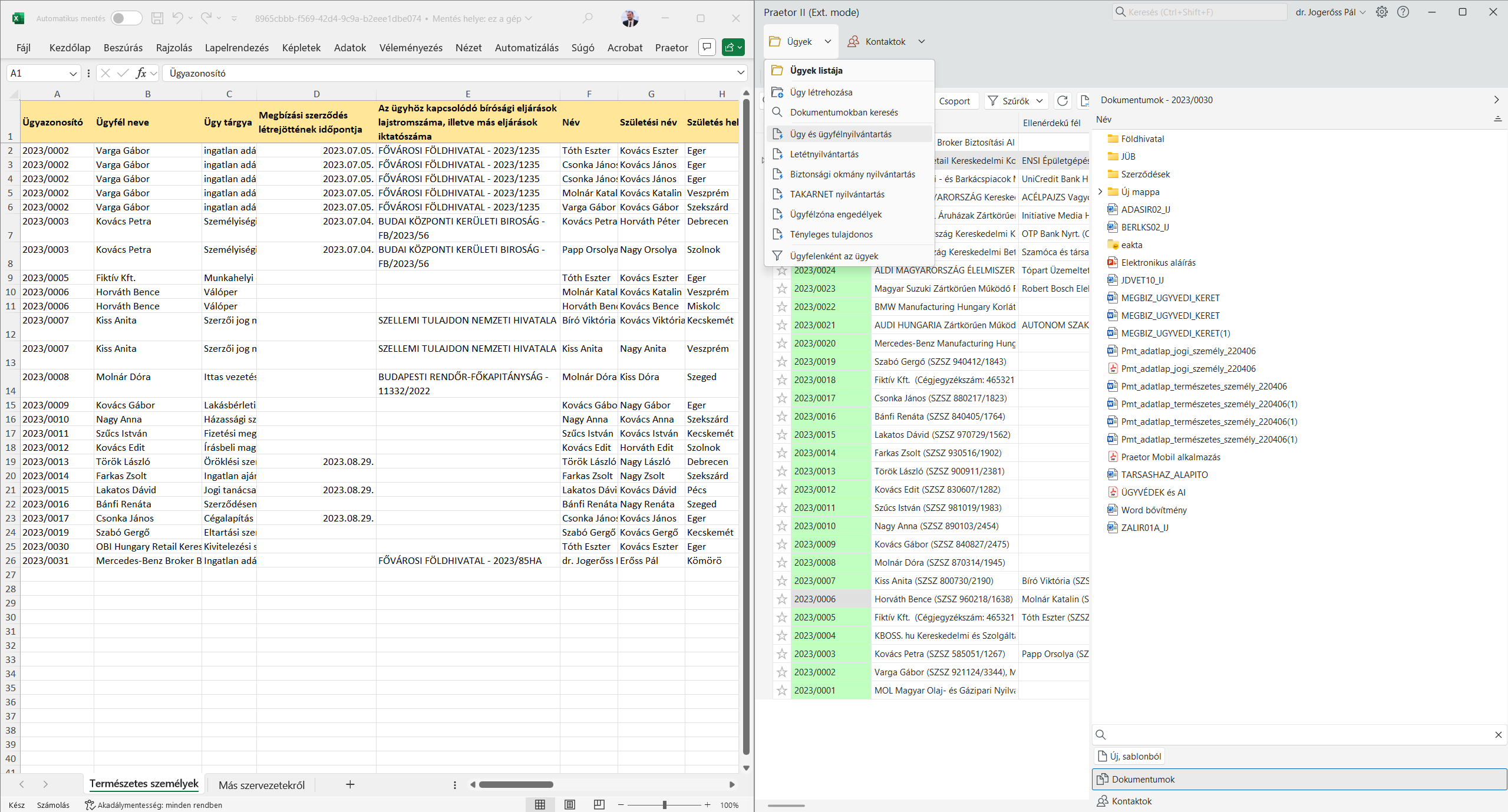This screenshot has height=812, width=1508.
Task: Open Excel comments pane icon
Action: click(x=707, y=47)
